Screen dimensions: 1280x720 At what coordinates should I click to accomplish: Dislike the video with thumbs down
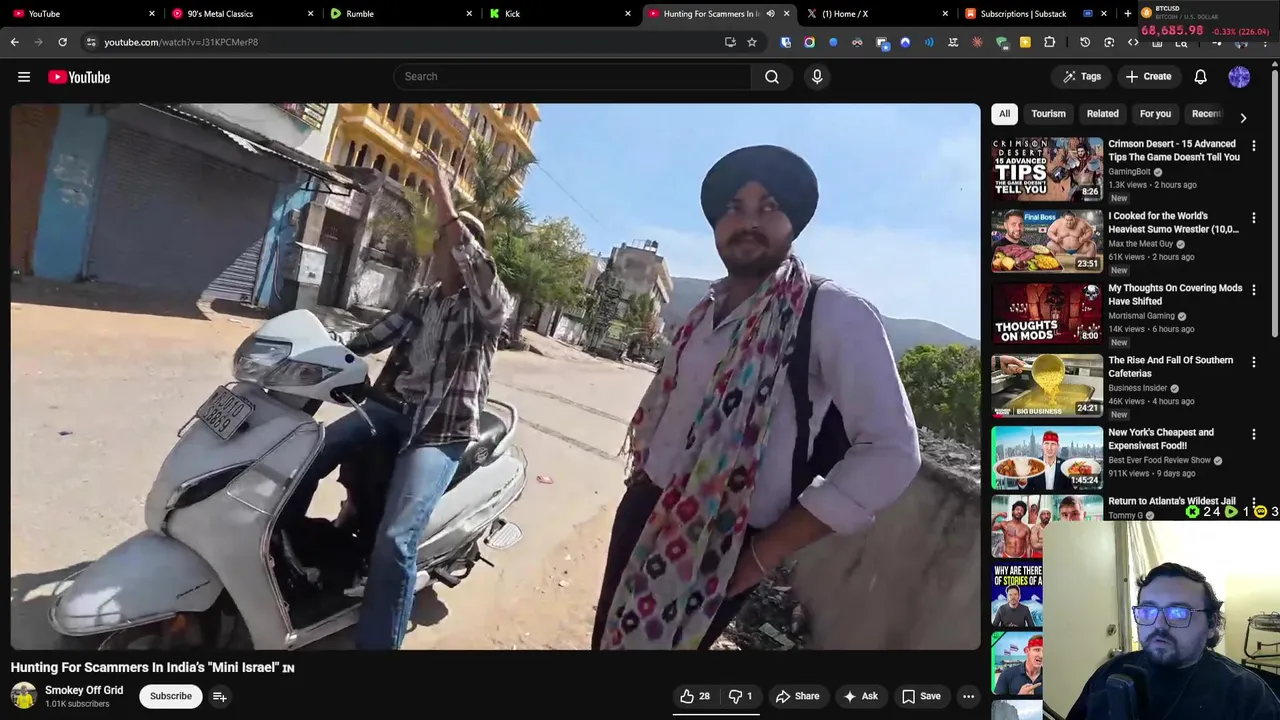coord(740,696)
